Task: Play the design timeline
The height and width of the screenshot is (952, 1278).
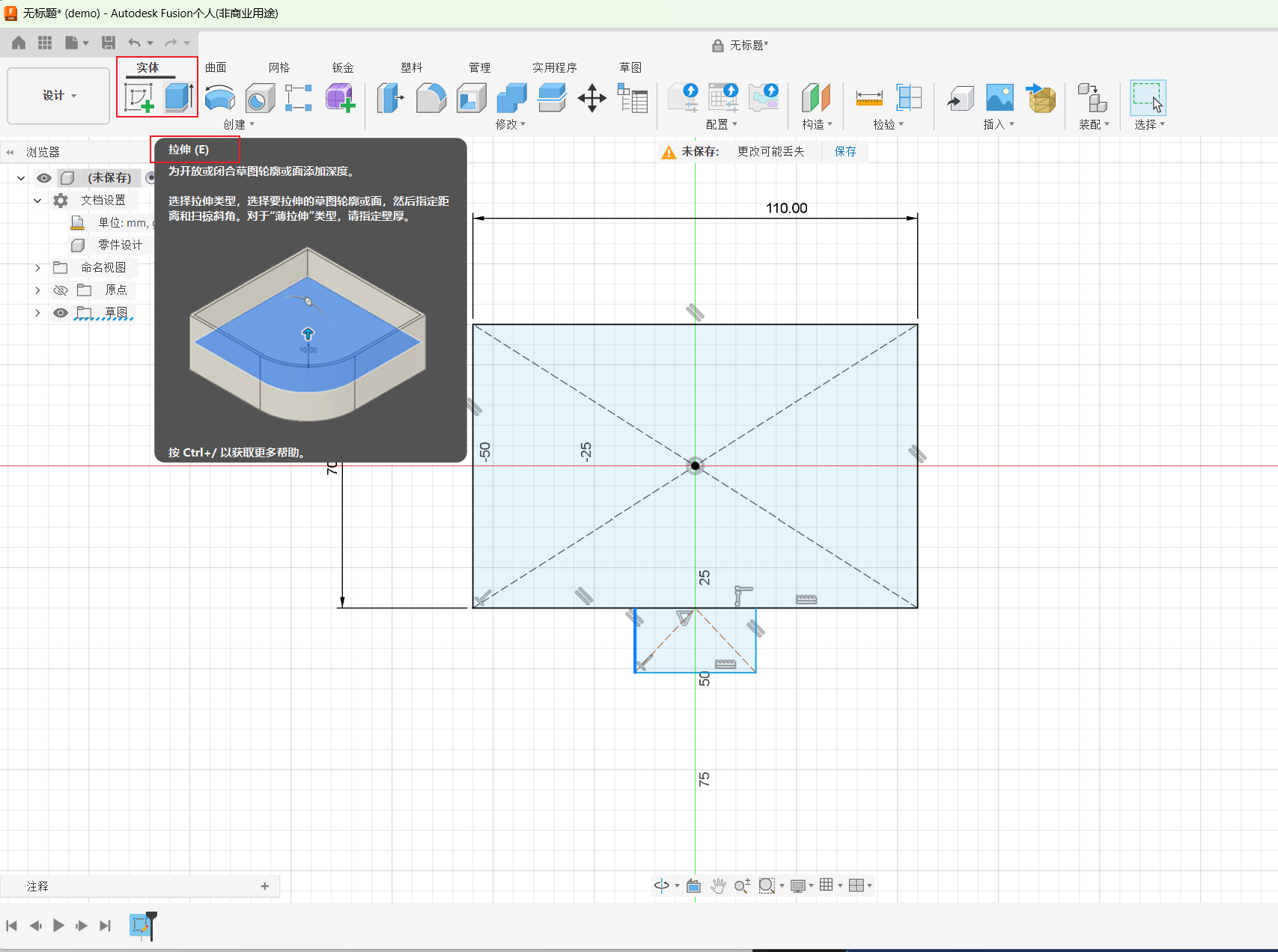Action: [58, 926]
